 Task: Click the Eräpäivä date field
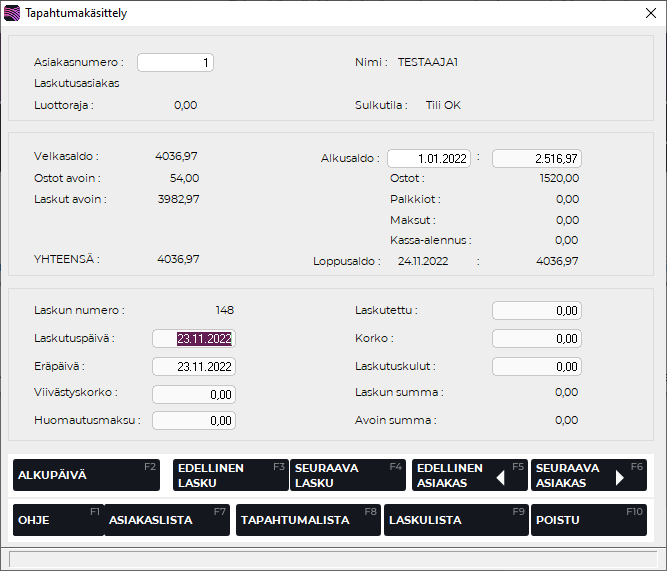tap(194, 366)
